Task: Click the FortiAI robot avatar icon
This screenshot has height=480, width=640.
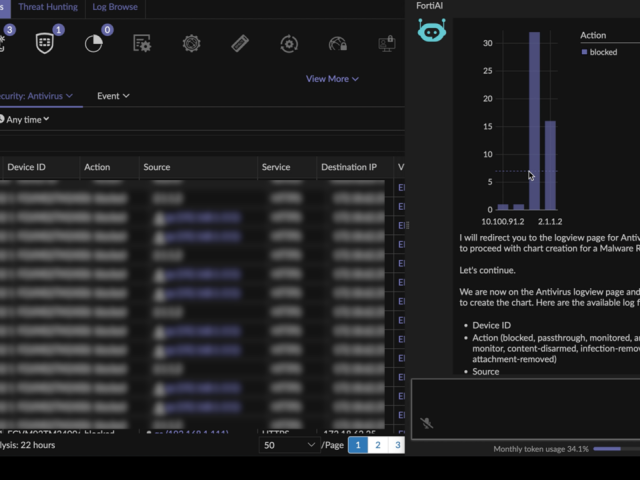Action: coord(432,30)
